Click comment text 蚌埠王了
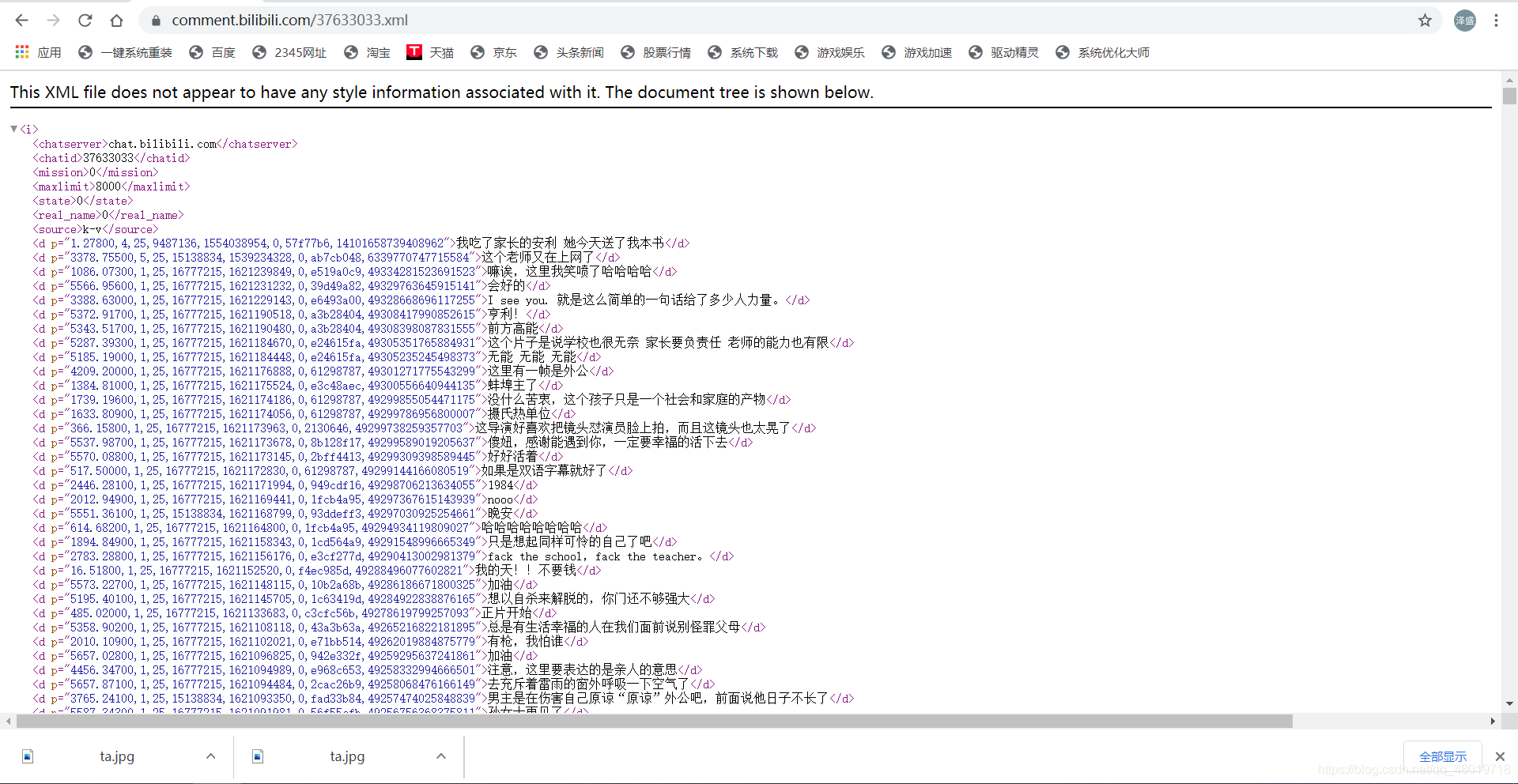Image resolution: width=1518 pixels, height=784 pixels. click(512, 386)
